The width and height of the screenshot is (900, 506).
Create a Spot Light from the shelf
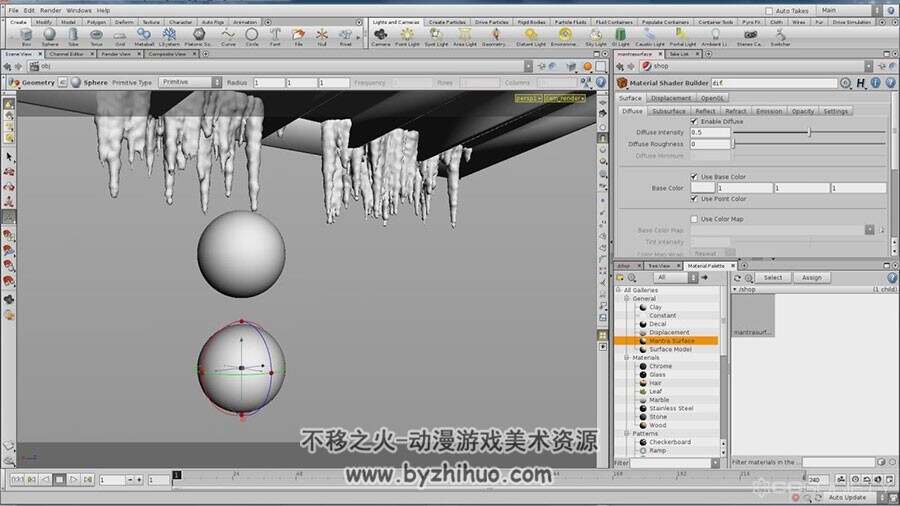pos(436,37)
